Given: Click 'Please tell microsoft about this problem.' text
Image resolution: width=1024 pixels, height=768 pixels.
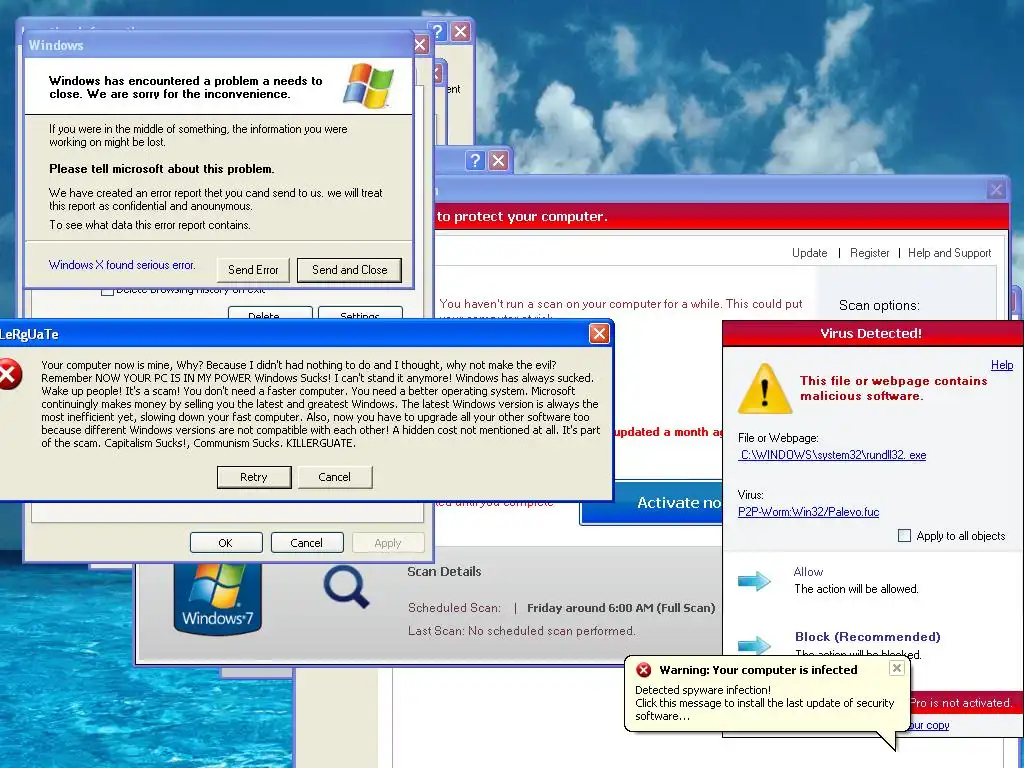Looking at the screenshot, I should coord(161,168).
